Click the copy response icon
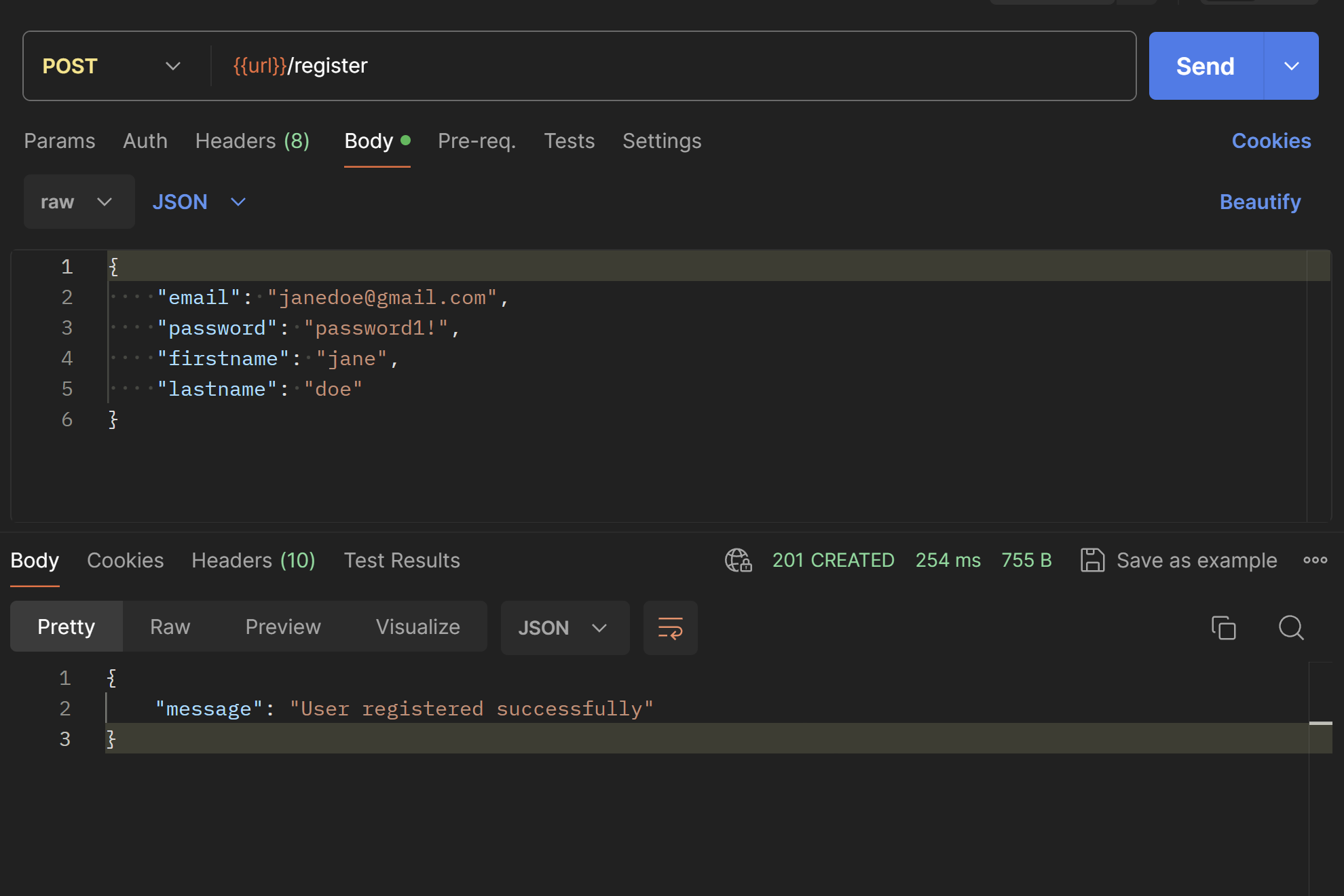This screenshot has width=1344, height=896. [1223, 628]
